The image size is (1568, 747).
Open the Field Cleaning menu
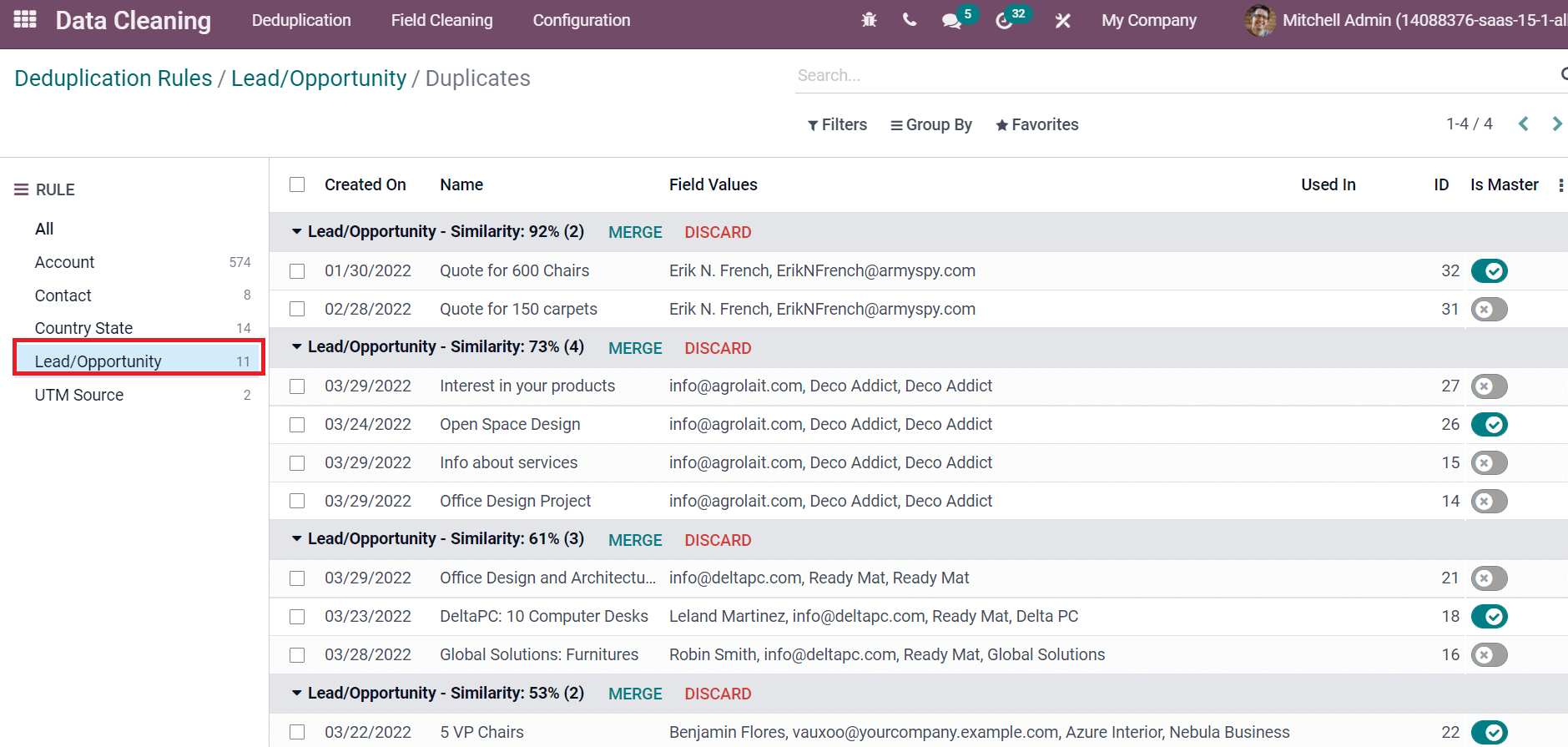pos(441,20)
